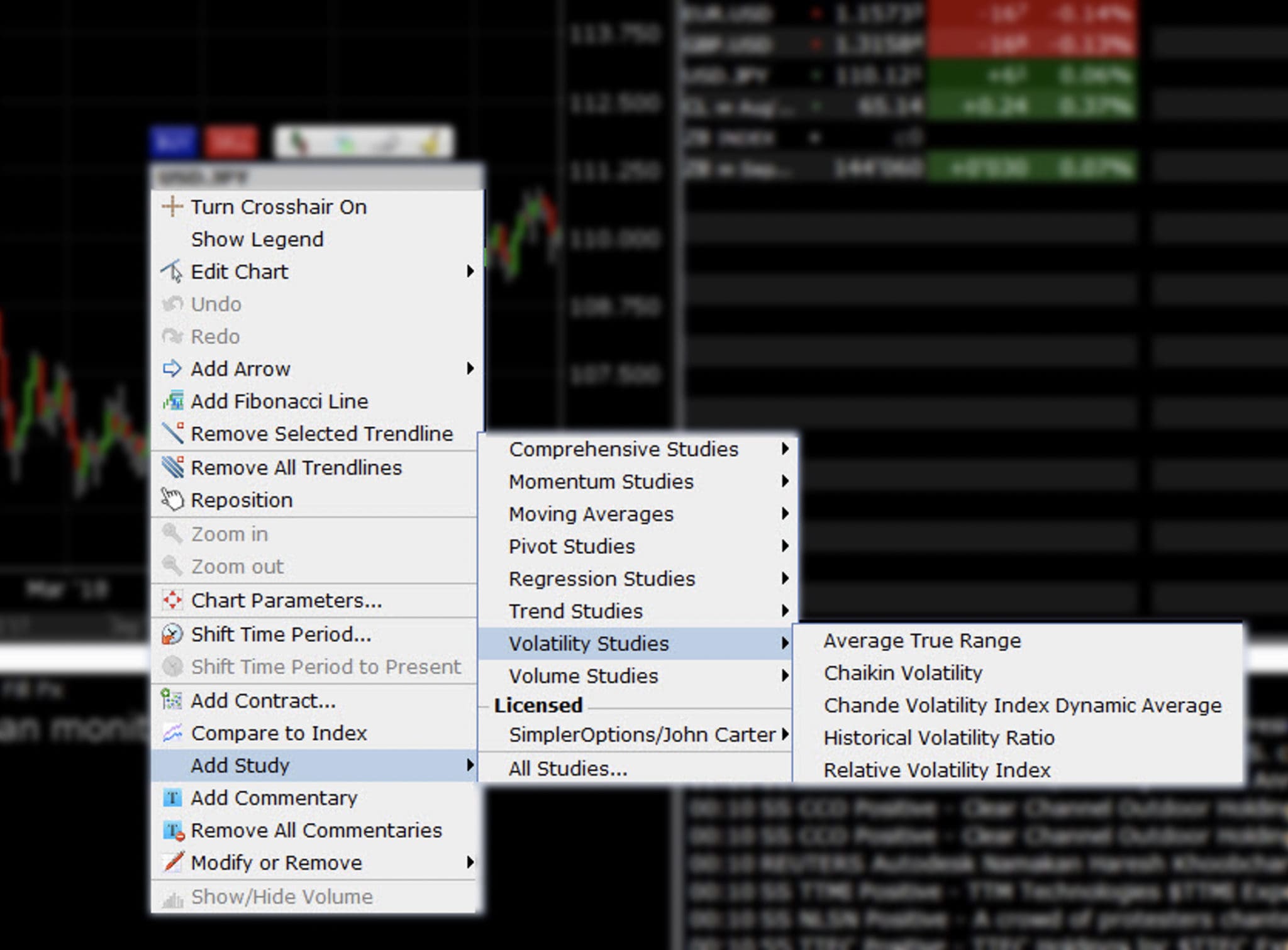Open All Studies... dialog
The width and height of the screenshot is (1288, 950).
point(568,768)
